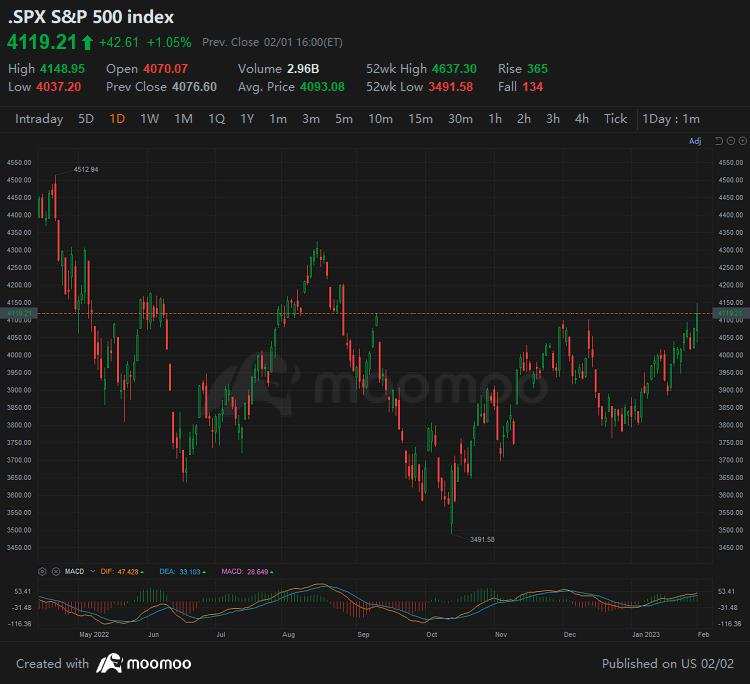The height and width of the screenshot is (684, 750).
Task: Select the 1Q quarterly timeframe tab
Action: (217, 119)
